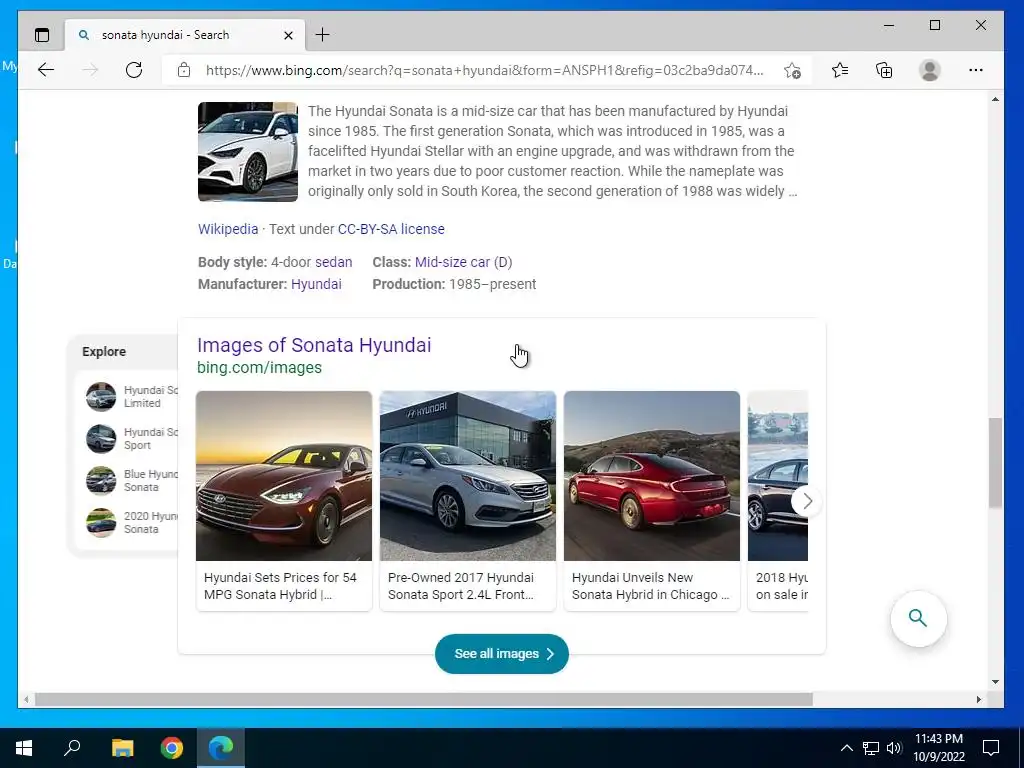Image resolution: width=1024 pixels, height=768 pixels.
Task: Open the partially visible 2018 Hyundai image
Action: [775, 475]
